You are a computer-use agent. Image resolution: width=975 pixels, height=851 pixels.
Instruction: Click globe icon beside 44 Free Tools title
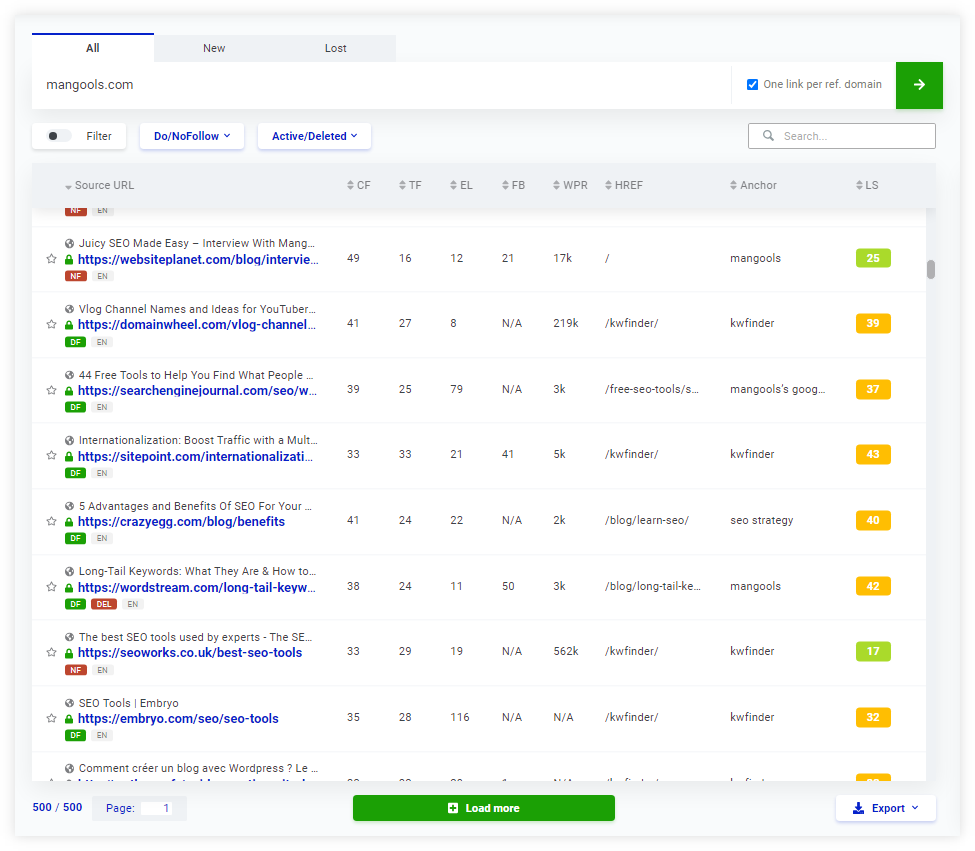pyautogui.click(x=70, y=375)
